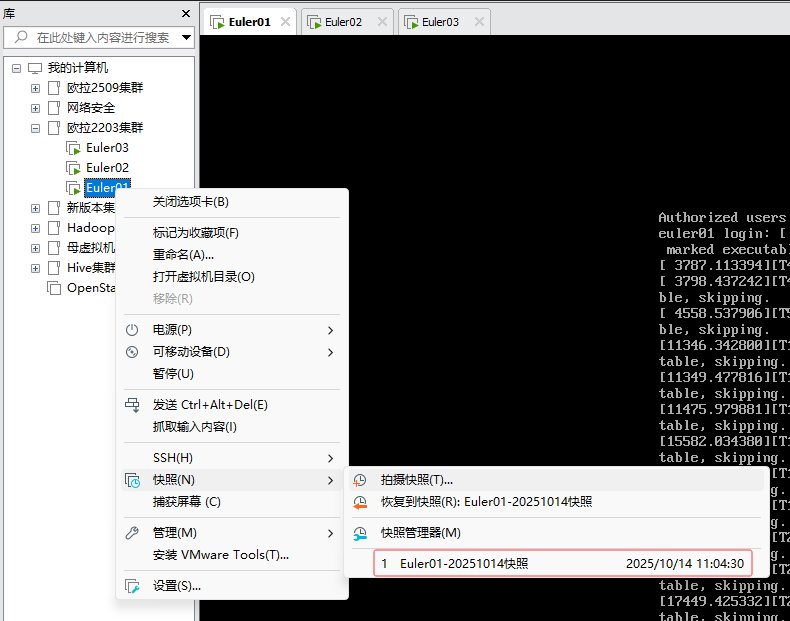The width and height of the screenshot is (790, 621).
Task: Focus the library search input field
Action: coord(99,37)
